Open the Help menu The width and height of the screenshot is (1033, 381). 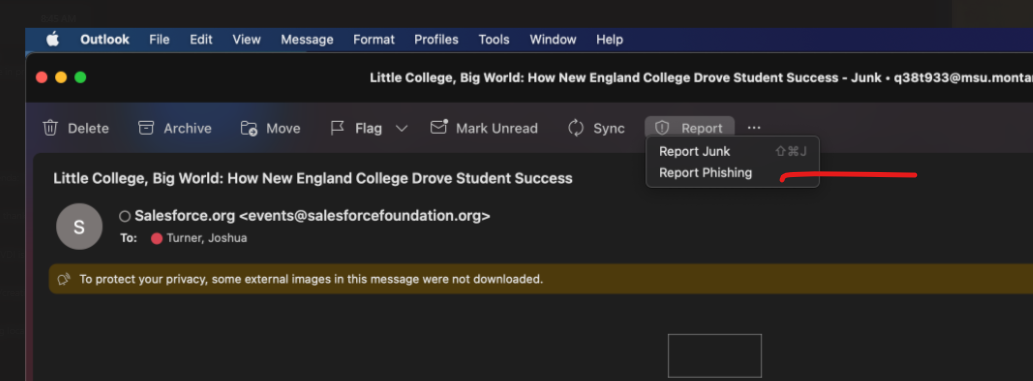[x=609, y=40]
